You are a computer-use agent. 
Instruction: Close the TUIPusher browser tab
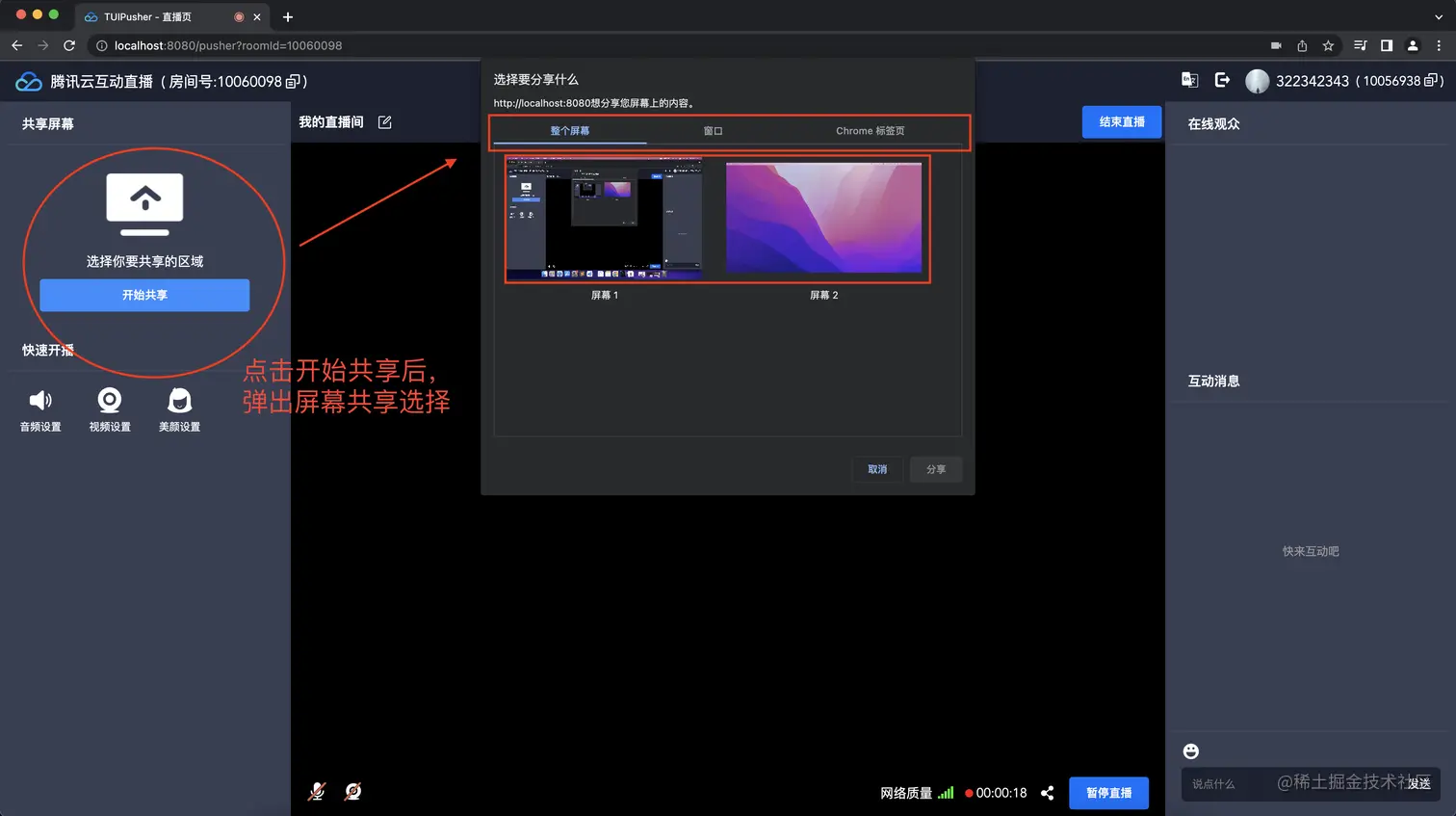coord(257,16)
